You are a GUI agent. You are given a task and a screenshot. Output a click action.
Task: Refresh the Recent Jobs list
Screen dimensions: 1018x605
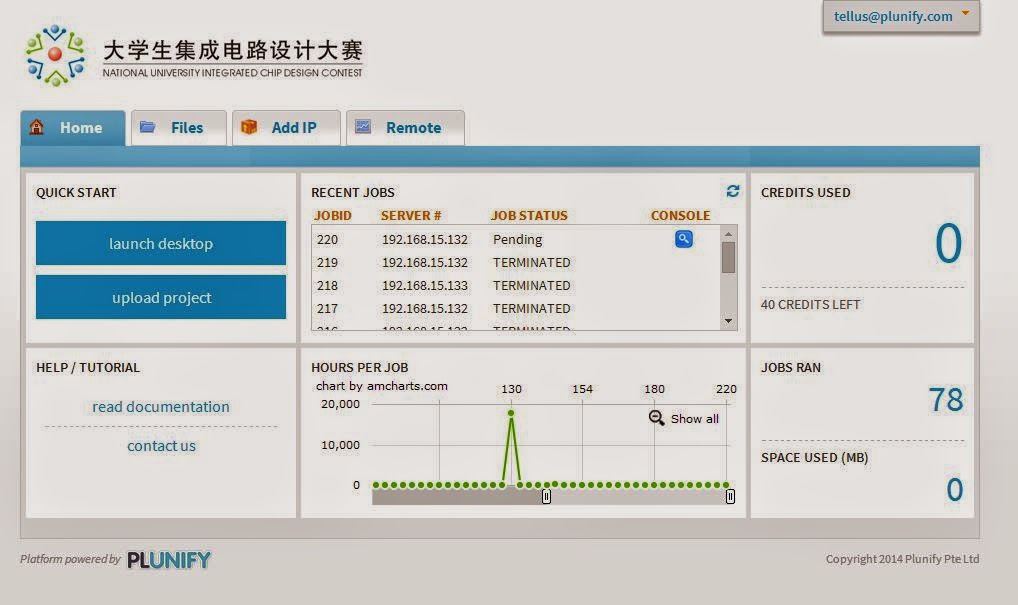[x=733, y=191]
